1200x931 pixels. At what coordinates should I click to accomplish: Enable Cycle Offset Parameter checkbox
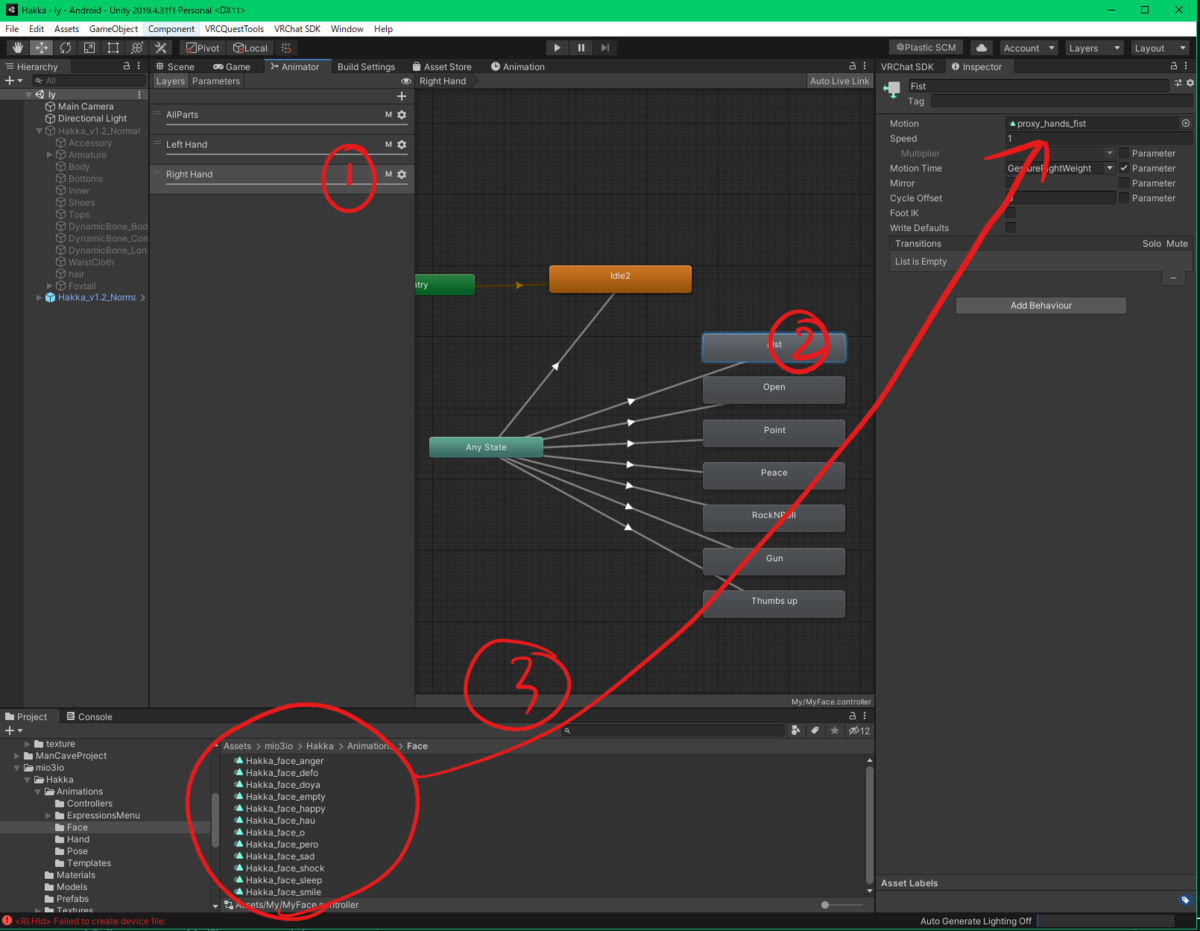pos(1124,198)
